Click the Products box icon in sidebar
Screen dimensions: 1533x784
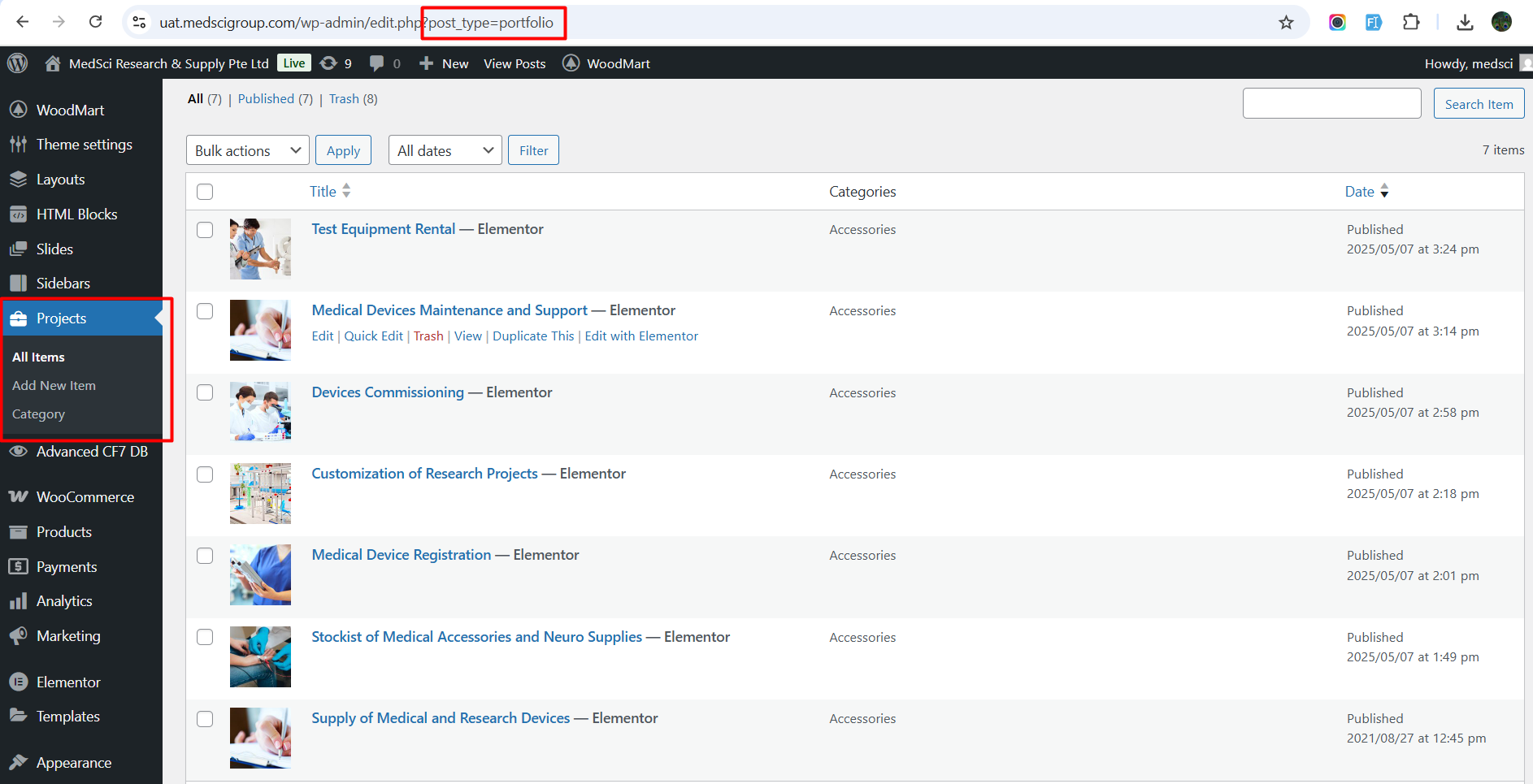point(19,532)
